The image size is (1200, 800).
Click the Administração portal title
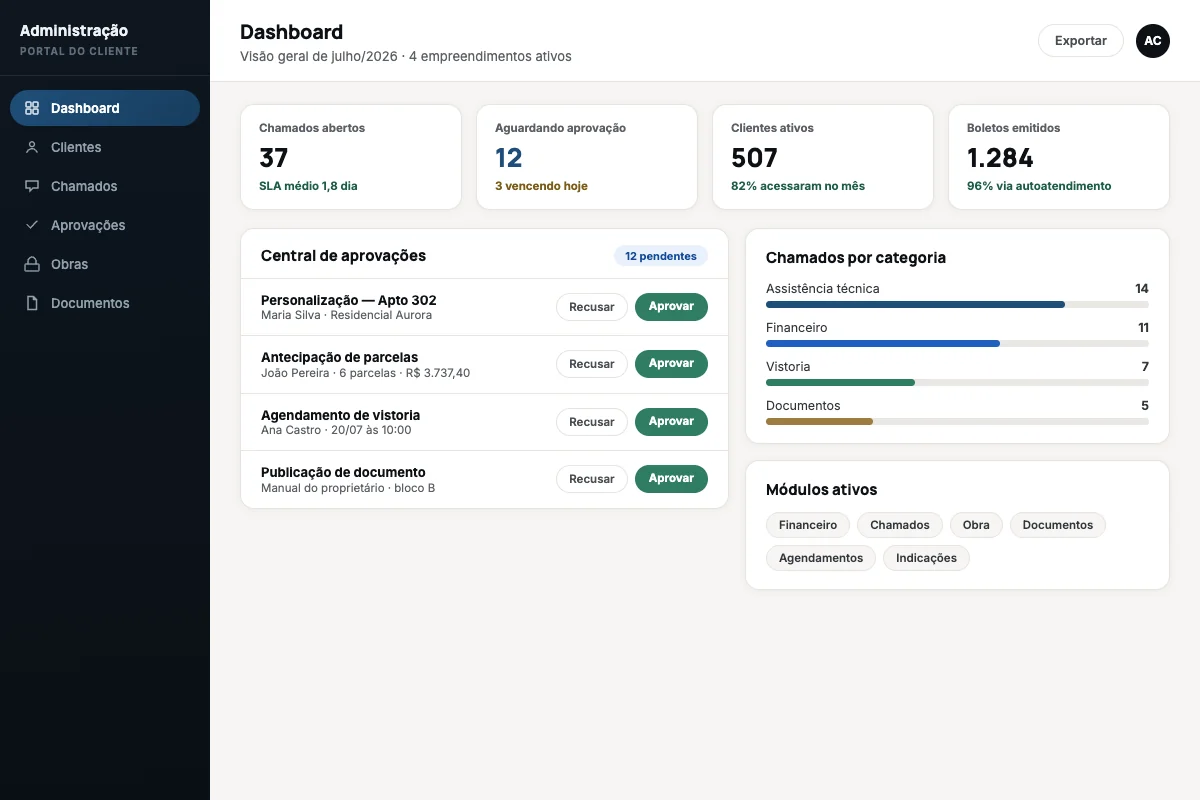tap(74, 31)
